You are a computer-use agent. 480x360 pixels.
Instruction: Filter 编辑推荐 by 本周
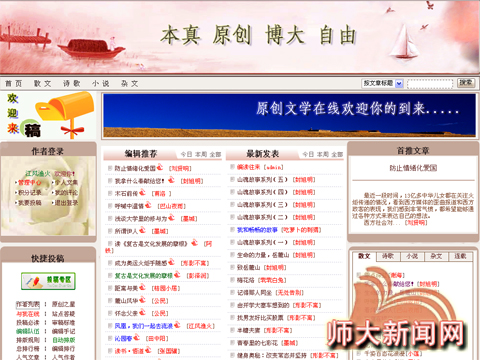pos(201,154)
